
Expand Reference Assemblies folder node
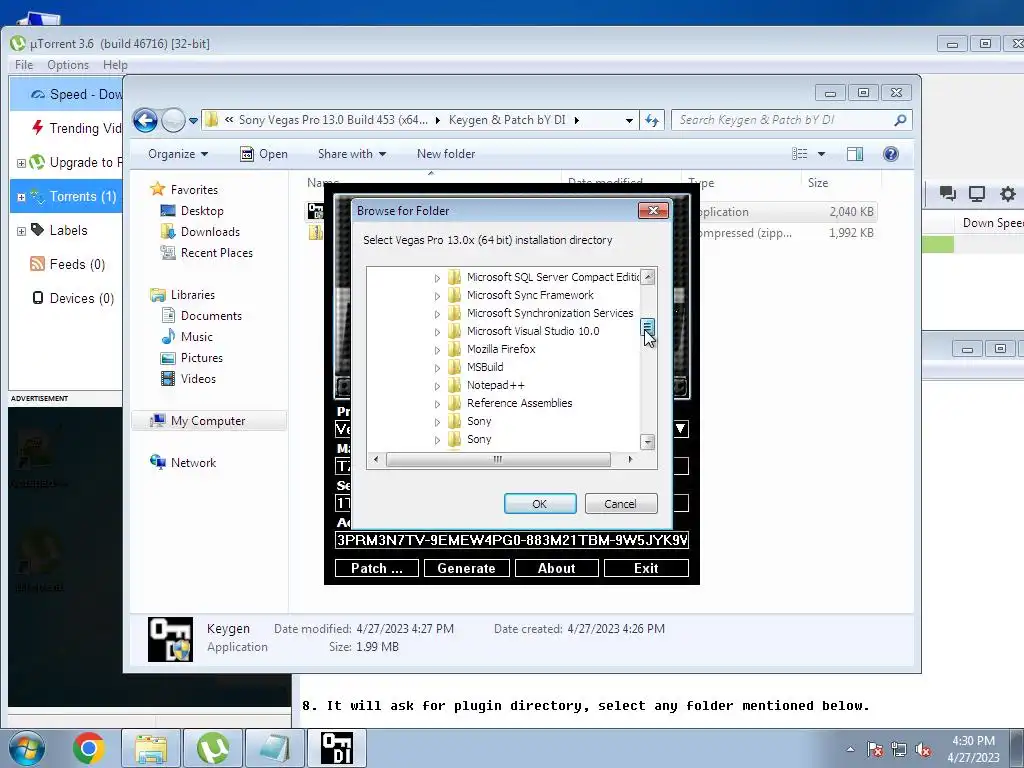pos(437,404)
